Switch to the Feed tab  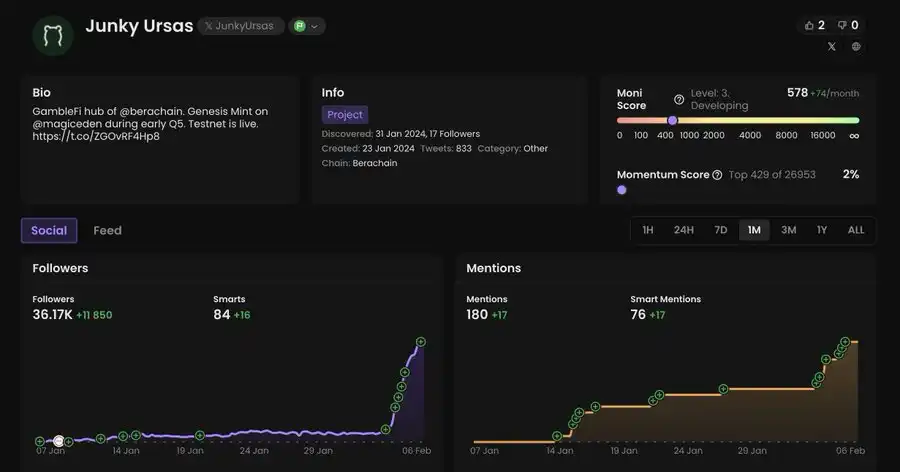(107, 231)
